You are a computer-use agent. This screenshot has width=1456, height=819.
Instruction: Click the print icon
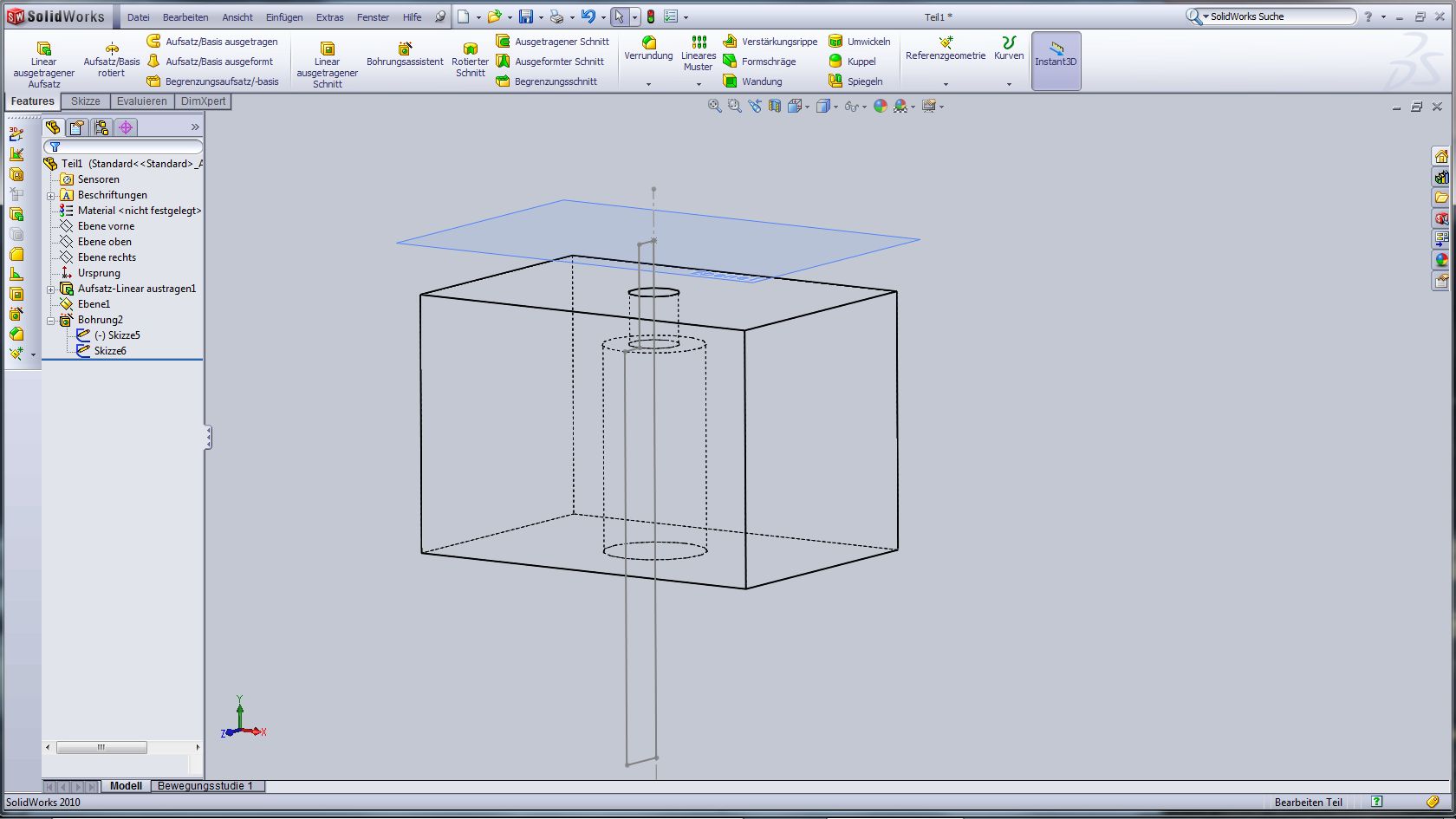[x=556, y=16]
